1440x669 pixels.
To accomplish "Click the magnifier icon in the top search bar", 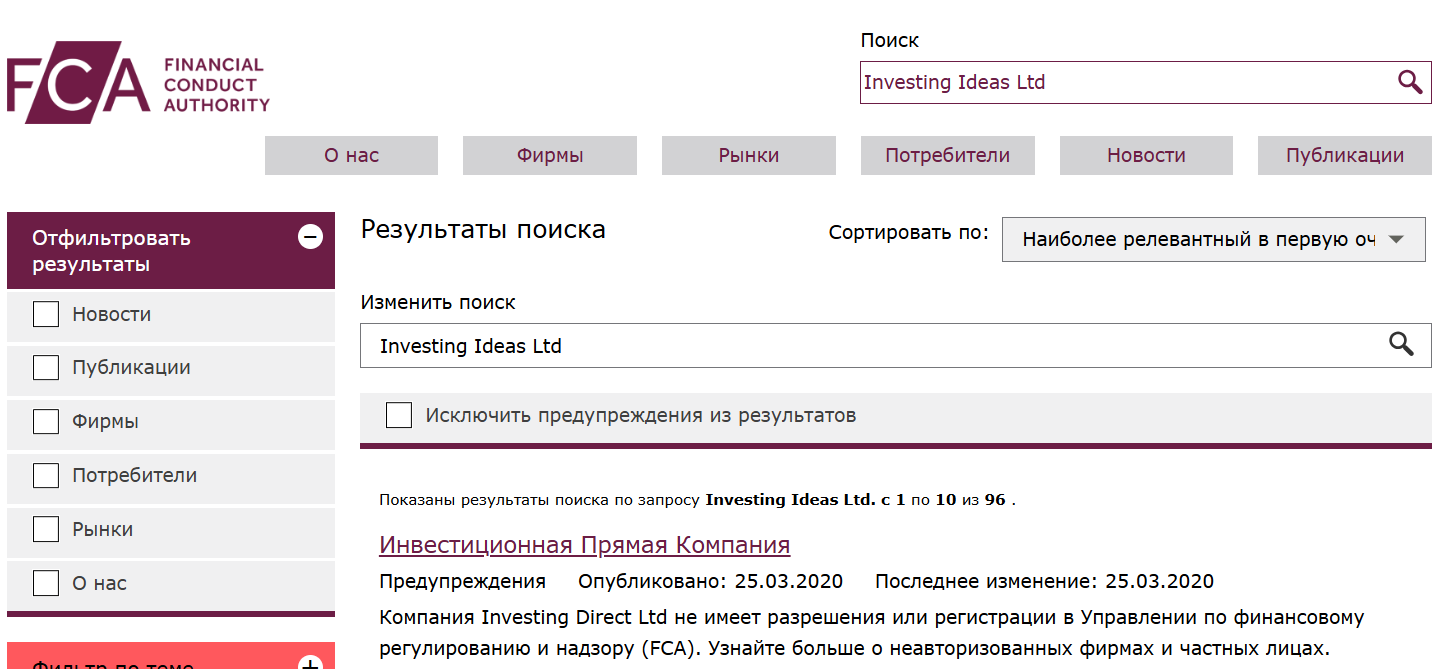I will point(1410,82).
